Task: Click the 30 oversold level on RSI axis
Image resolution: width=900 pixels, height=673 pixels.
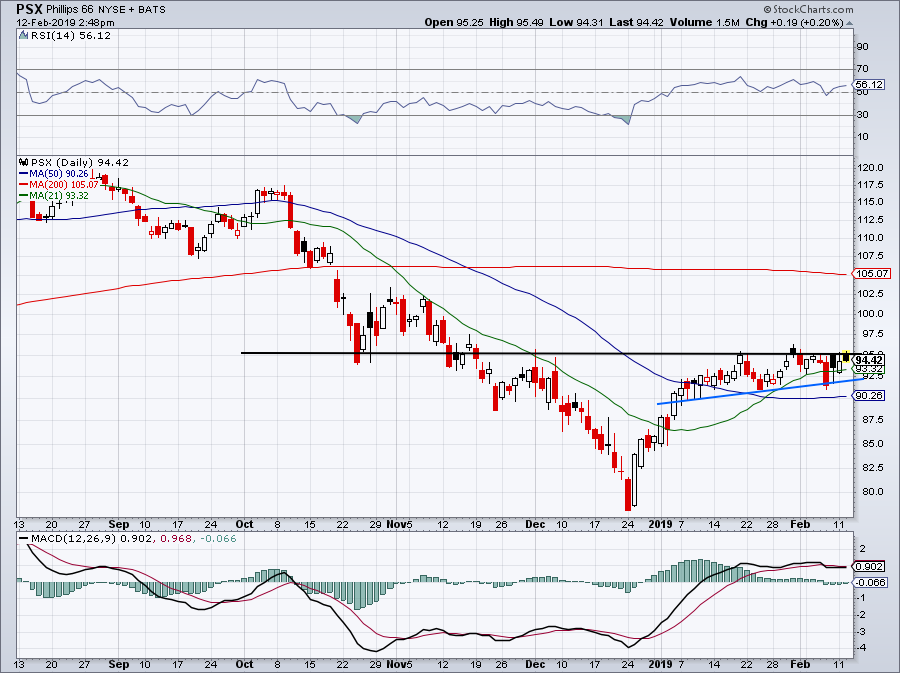Action: click(862, 115)
